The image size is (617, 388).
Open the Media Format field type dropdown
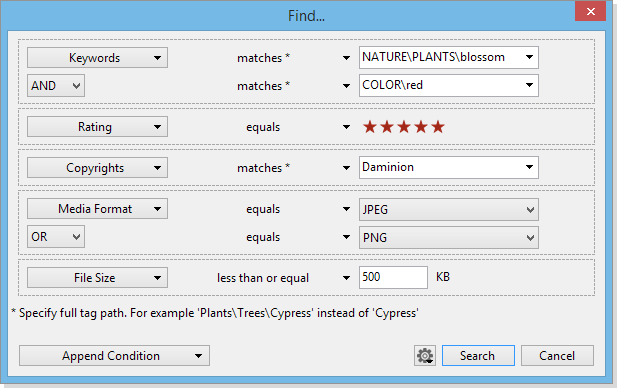pos(97,209)
